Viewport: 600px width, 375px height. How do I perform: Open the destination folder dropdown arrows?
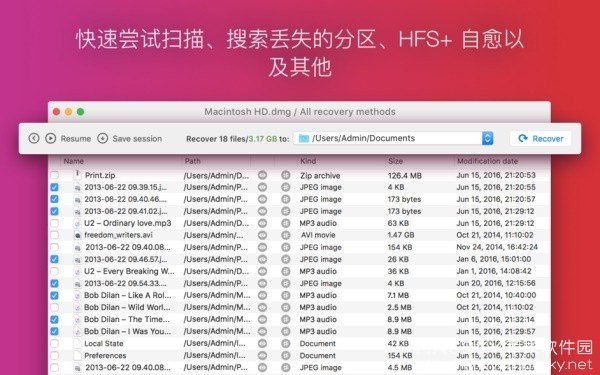pos(487,138)
